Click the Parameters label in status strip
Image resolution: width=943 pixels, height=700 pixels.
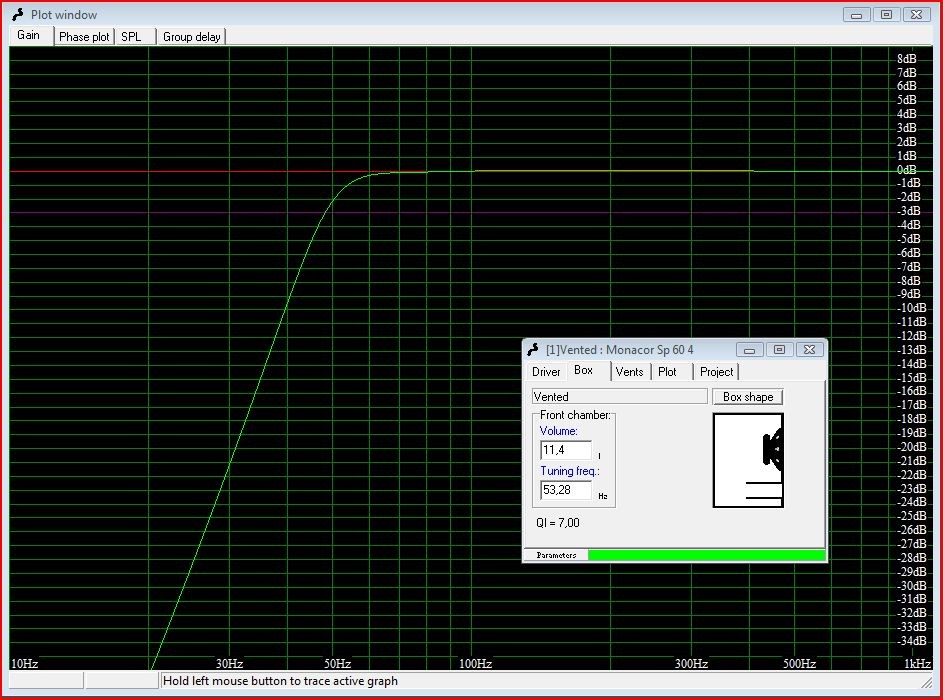pos(556,555)
